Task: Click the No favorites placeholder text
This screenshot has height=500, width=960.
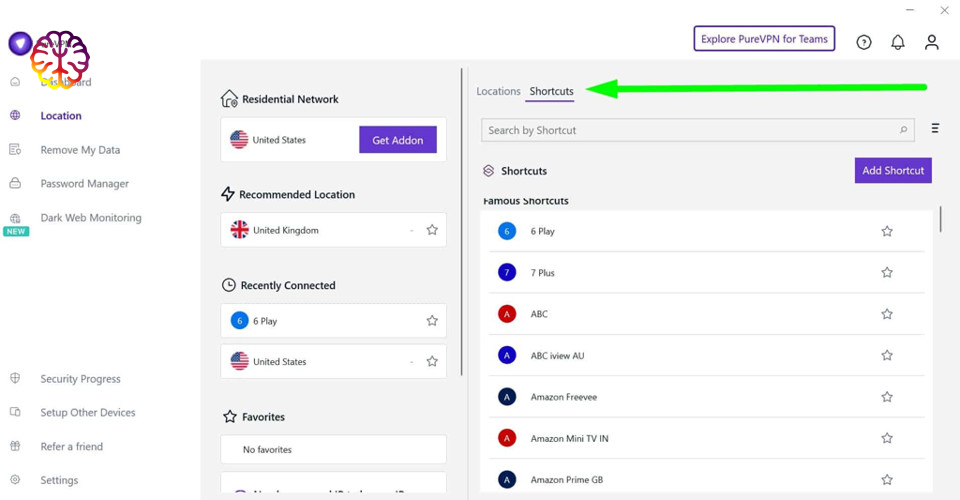Action: click(x=267, y=449)
